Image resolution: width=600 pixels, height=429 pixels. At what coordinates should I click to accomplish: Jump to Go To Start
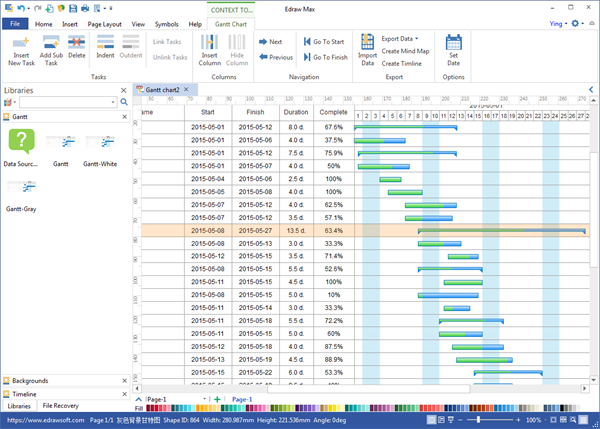325,42
